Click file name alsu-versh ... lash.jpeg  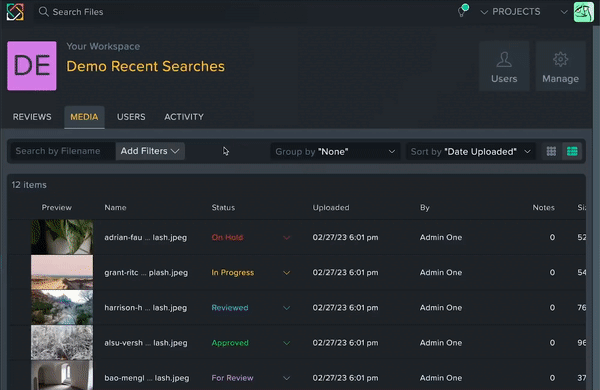(146, 343)
